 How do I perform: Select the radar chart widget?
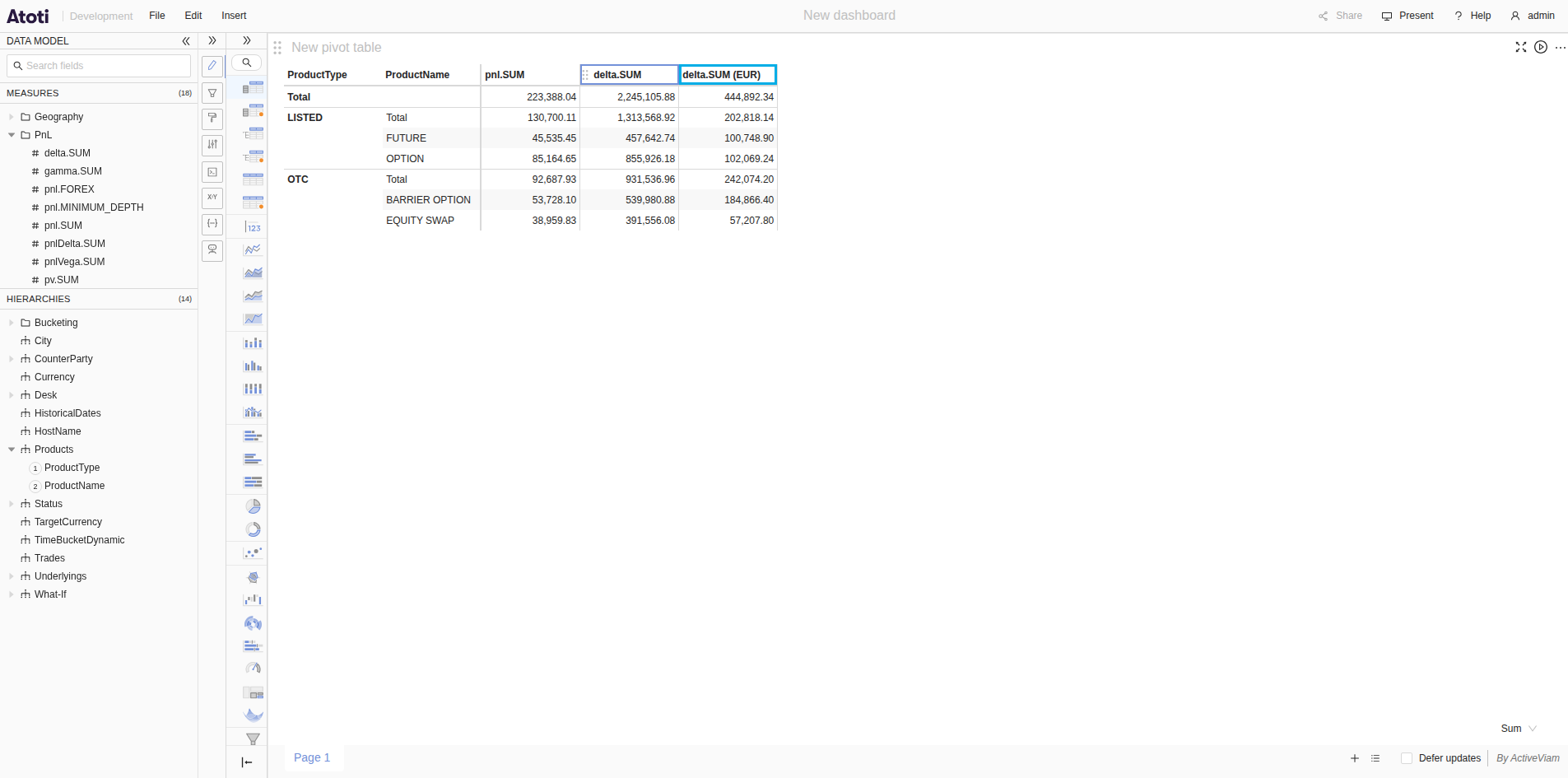[254, 577]
